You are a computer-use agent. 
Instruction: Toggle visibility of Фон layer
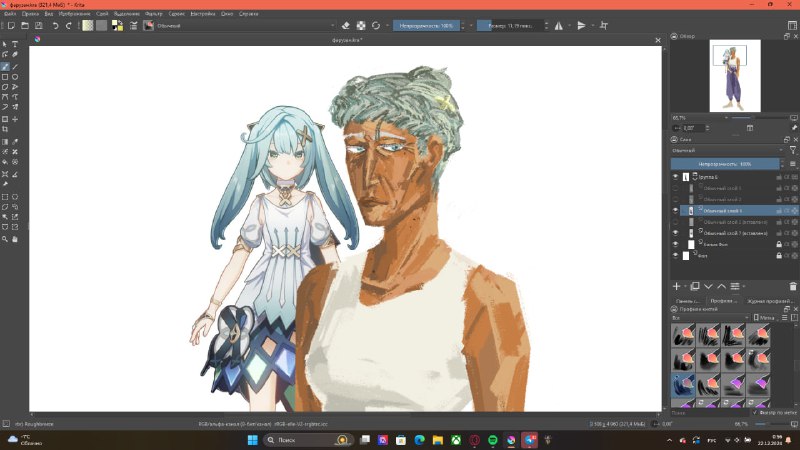click(676, 256)
